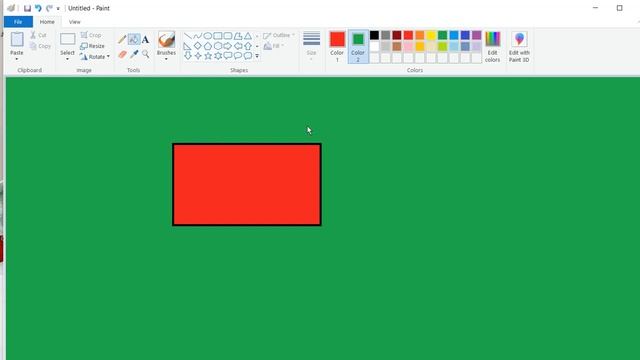Choose the Polygon shape
This screenshot has height=360, width=640.
(238, 36)
